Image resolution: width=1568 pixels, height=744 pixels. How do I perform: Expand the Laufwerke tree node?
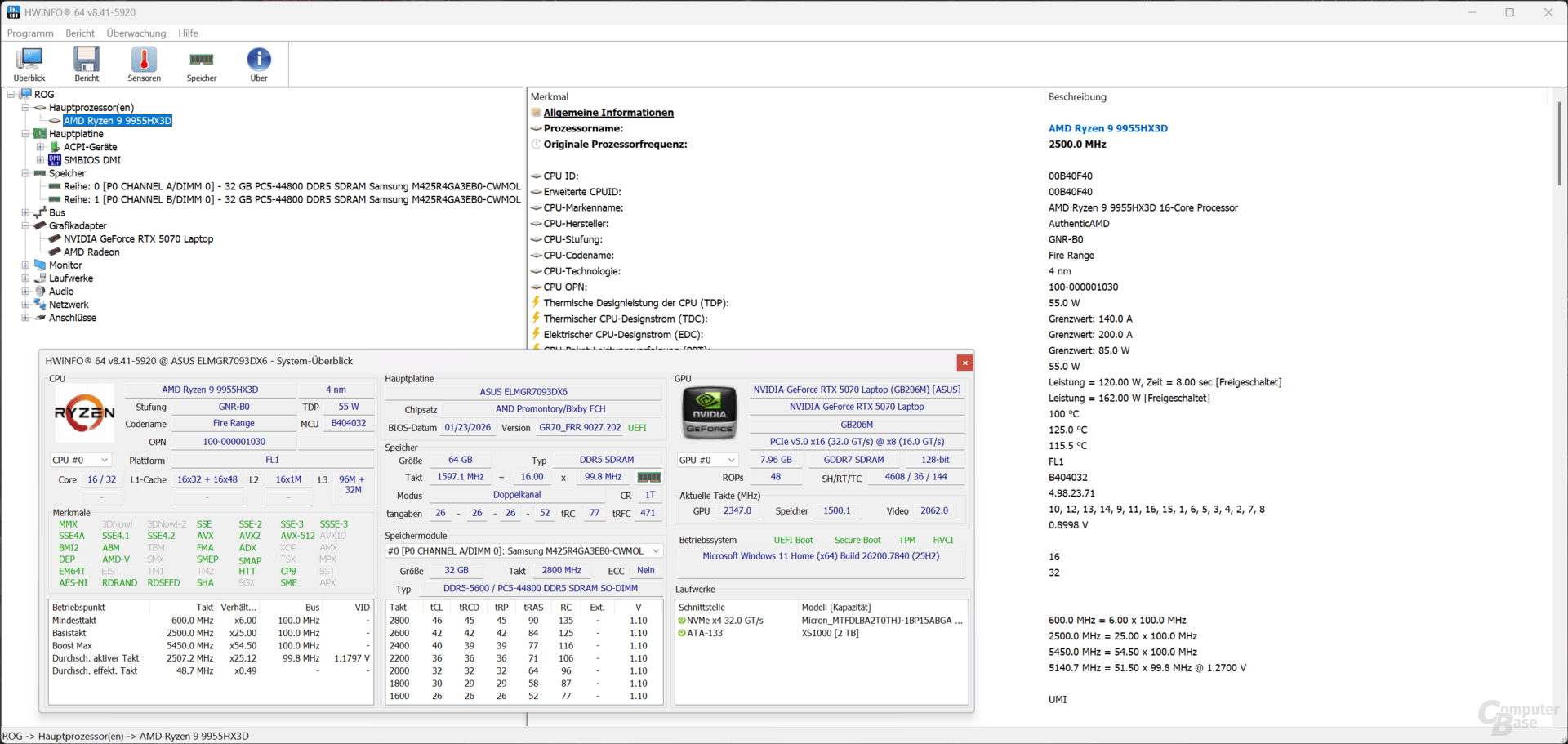click(x=25, y=278)
